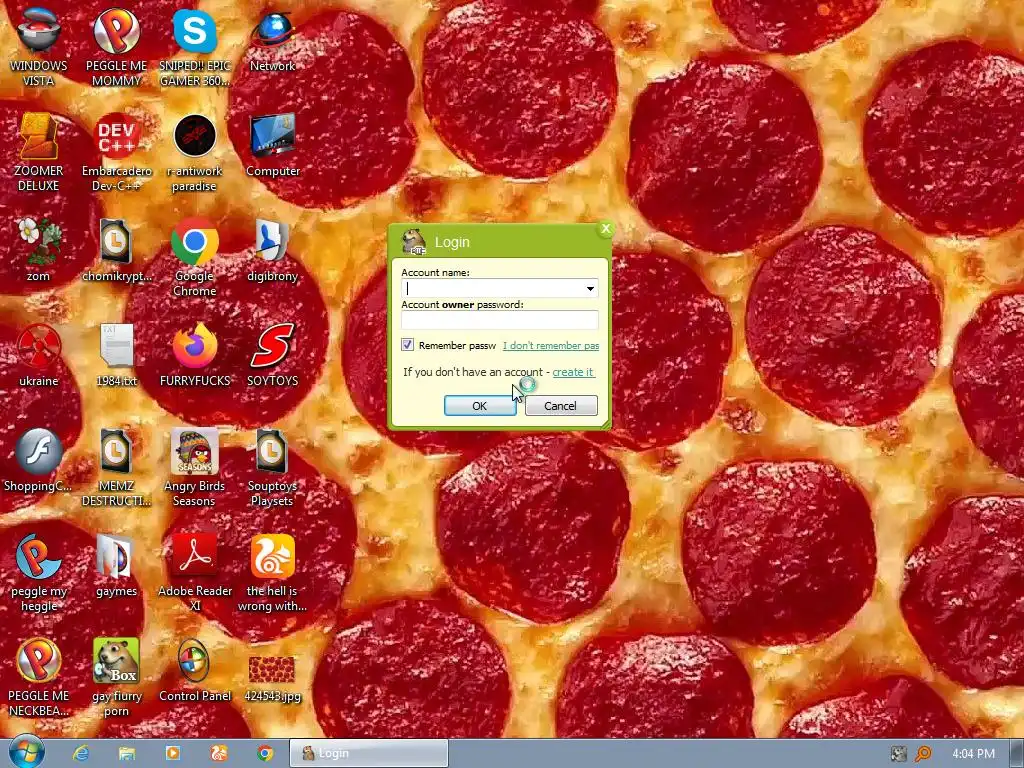This screenshot has height=768, width=1024.
Task: Select the 1984.txt file icon
Action: (116, 355)
